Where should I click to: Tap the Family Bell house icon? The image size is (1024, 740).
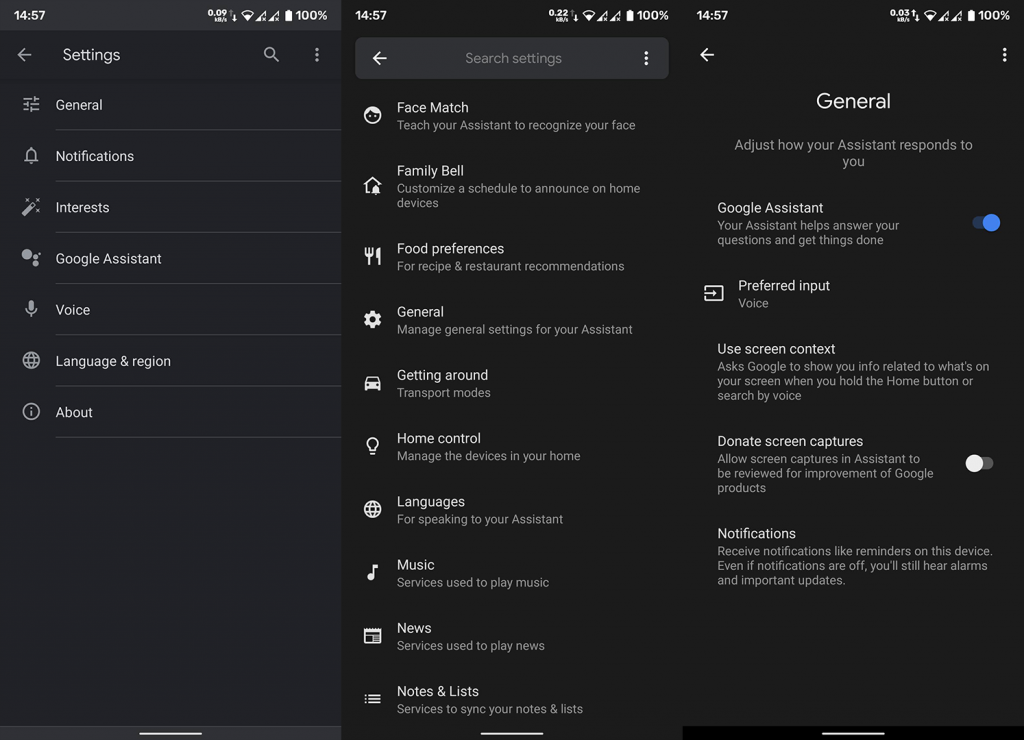click(x=373, y=186)
